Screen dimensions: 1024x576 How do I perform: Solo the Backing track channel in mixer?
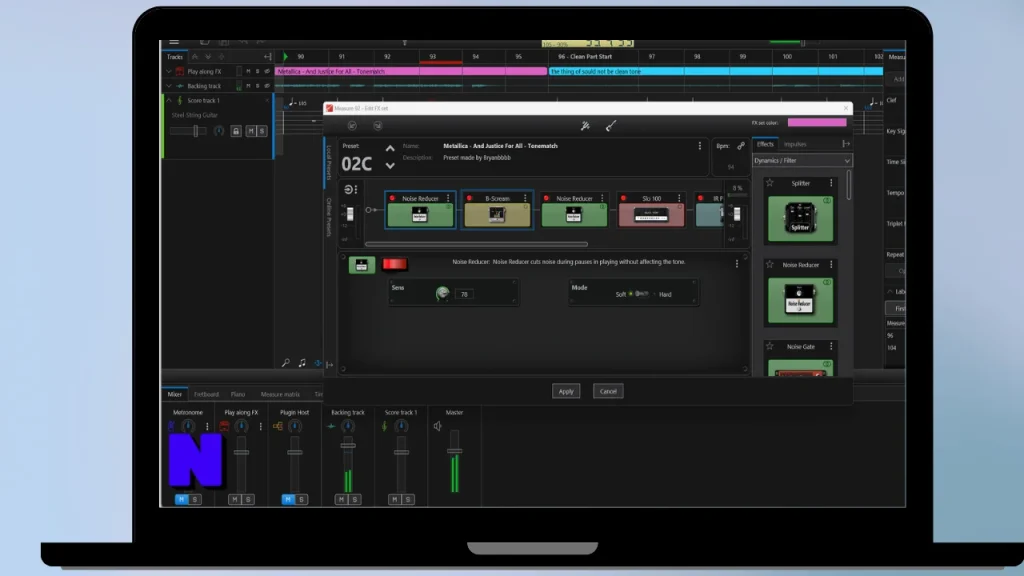point(355,499)
